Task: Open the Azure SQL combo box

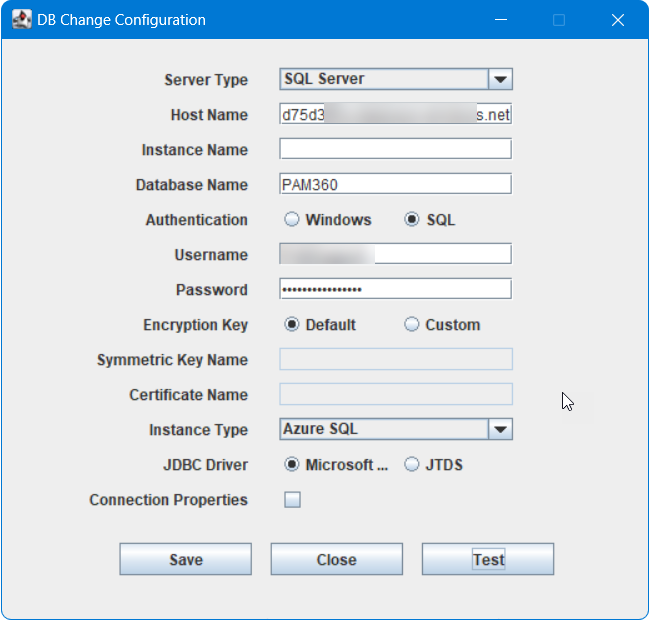Action: coord(396,429)
